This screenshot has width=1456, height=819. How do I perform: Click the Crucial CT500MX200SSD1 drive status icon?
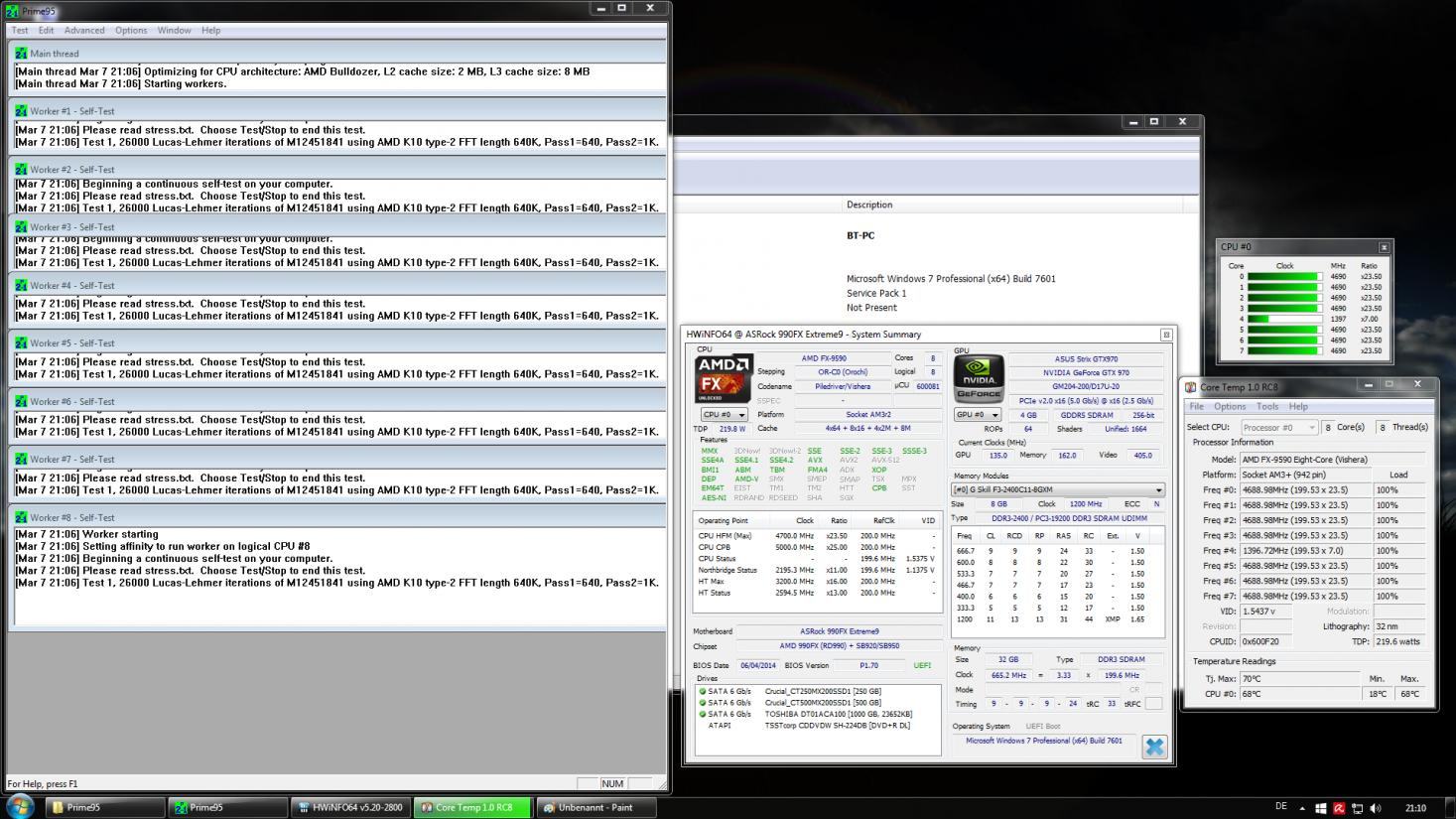pyautogui.click(x=703, y=703)
